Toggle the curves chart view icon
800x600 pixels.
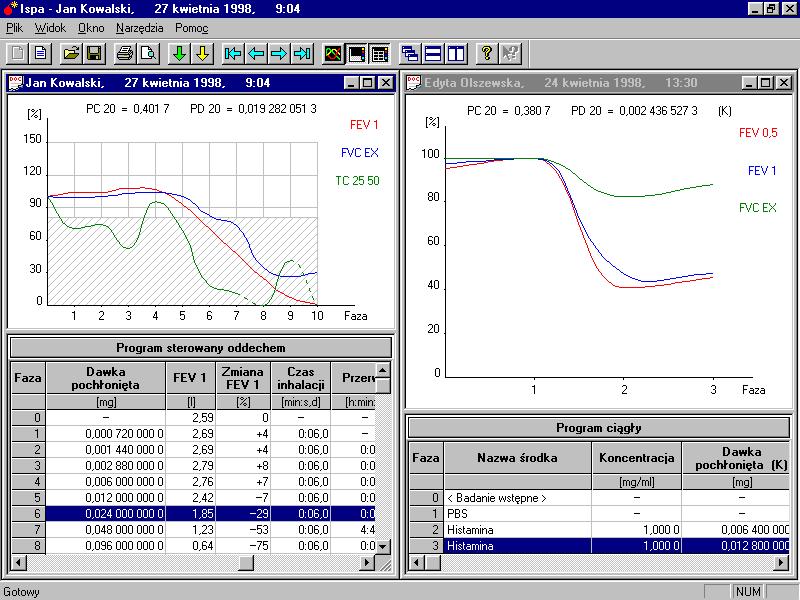333,54
